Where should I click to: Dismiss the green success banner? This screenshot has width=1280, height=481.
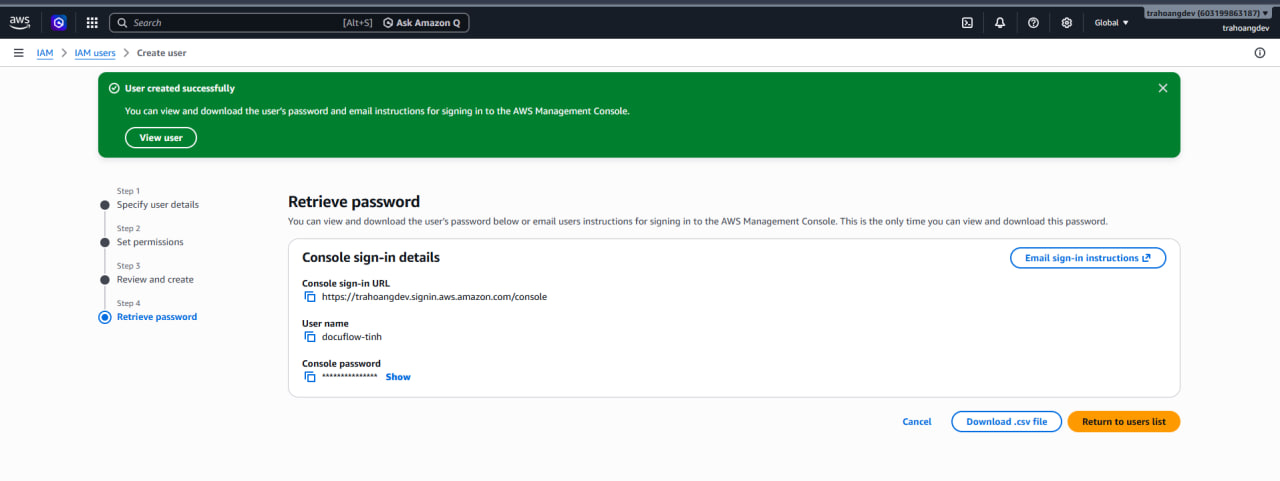click(x=1163, y=88)
